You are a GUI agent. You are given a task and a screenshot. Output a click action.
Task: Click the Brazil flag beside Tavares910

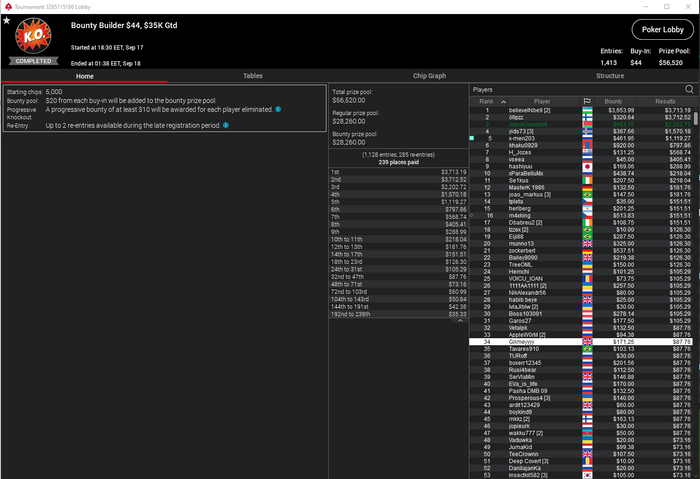tap(588, 349)
